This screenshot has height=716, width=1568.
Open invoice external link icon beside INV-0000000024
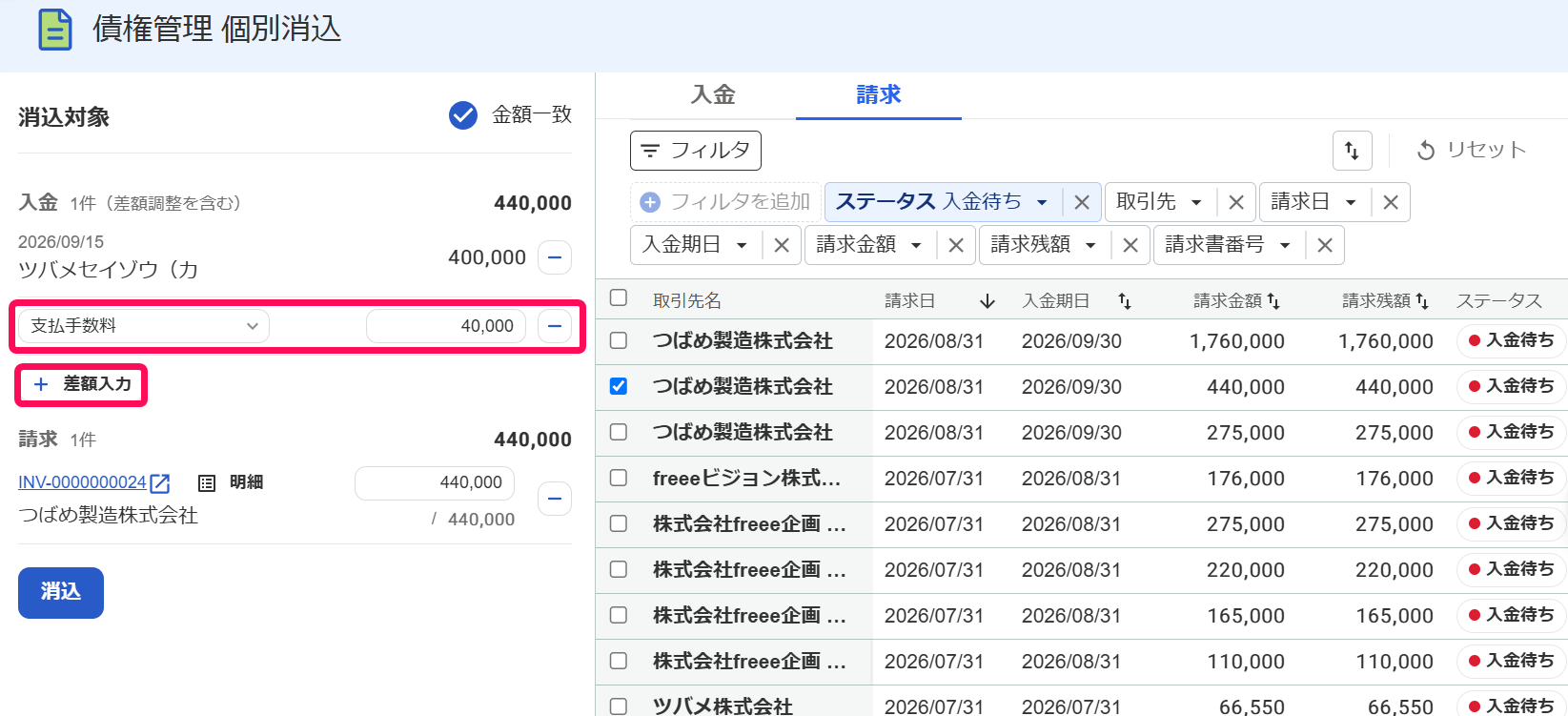coord(160,483)
